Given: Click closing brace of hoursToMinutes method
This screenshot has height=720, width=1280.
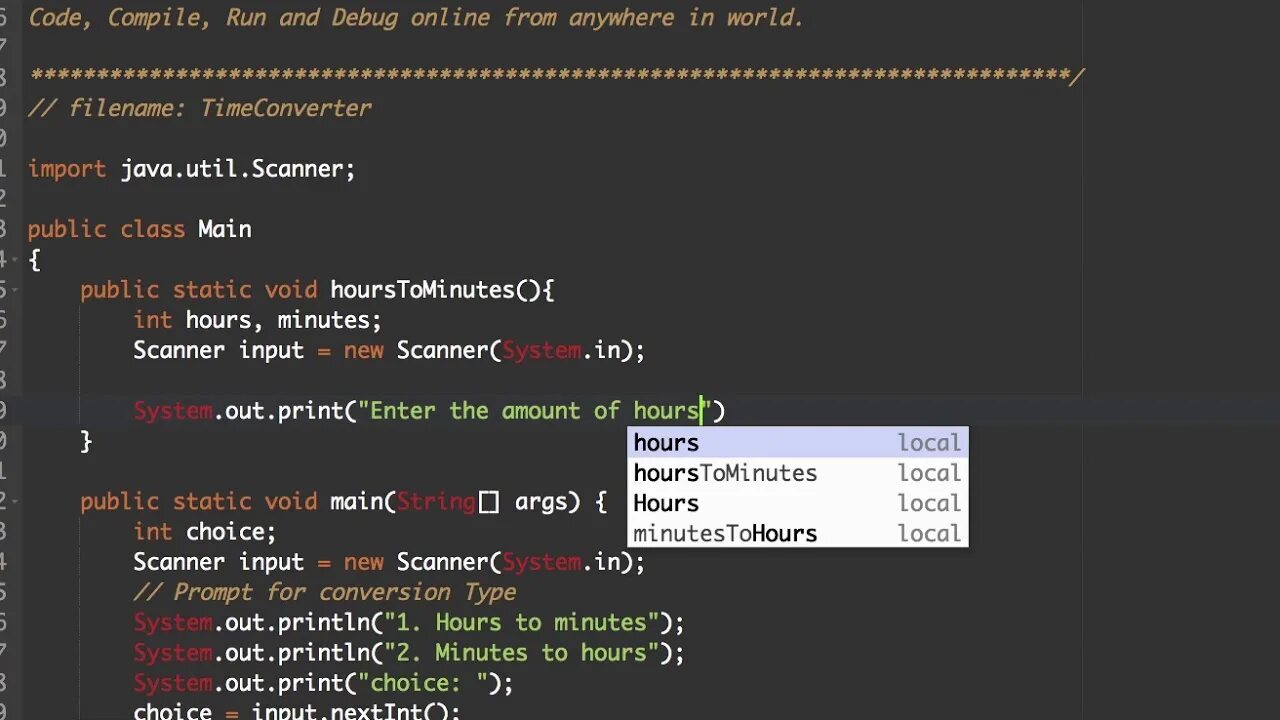Looking at the screenshot, I should point(86,441).
